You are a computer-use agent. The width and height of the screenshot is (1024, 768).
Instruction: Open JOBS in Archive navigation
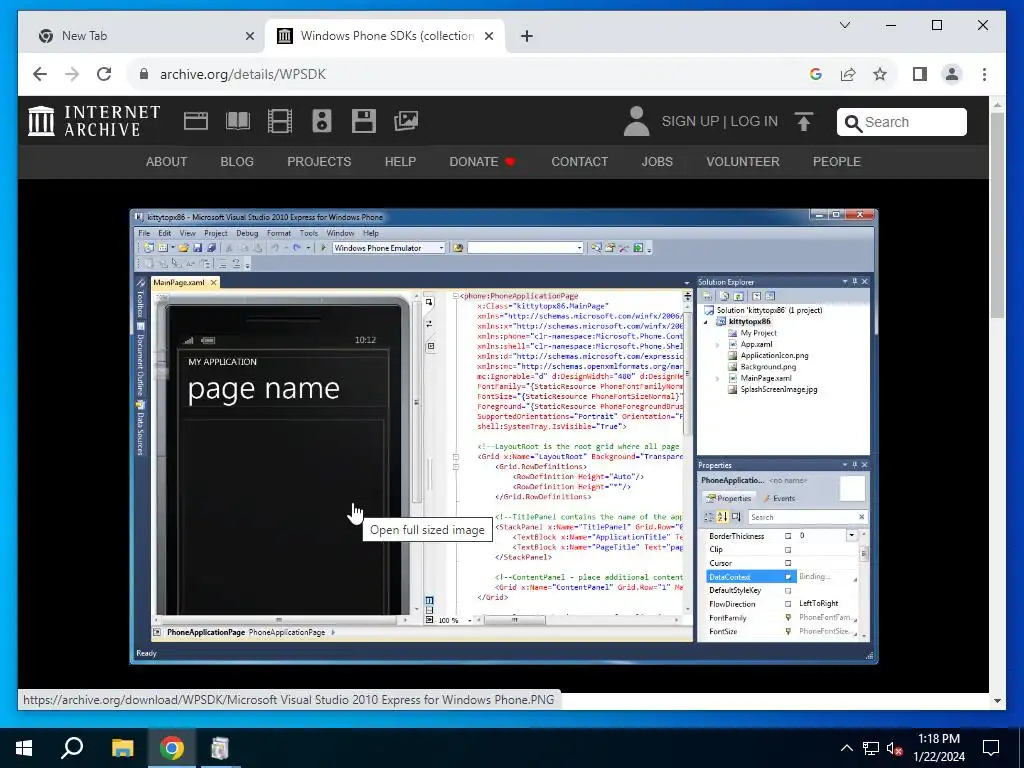pos(656,162)
